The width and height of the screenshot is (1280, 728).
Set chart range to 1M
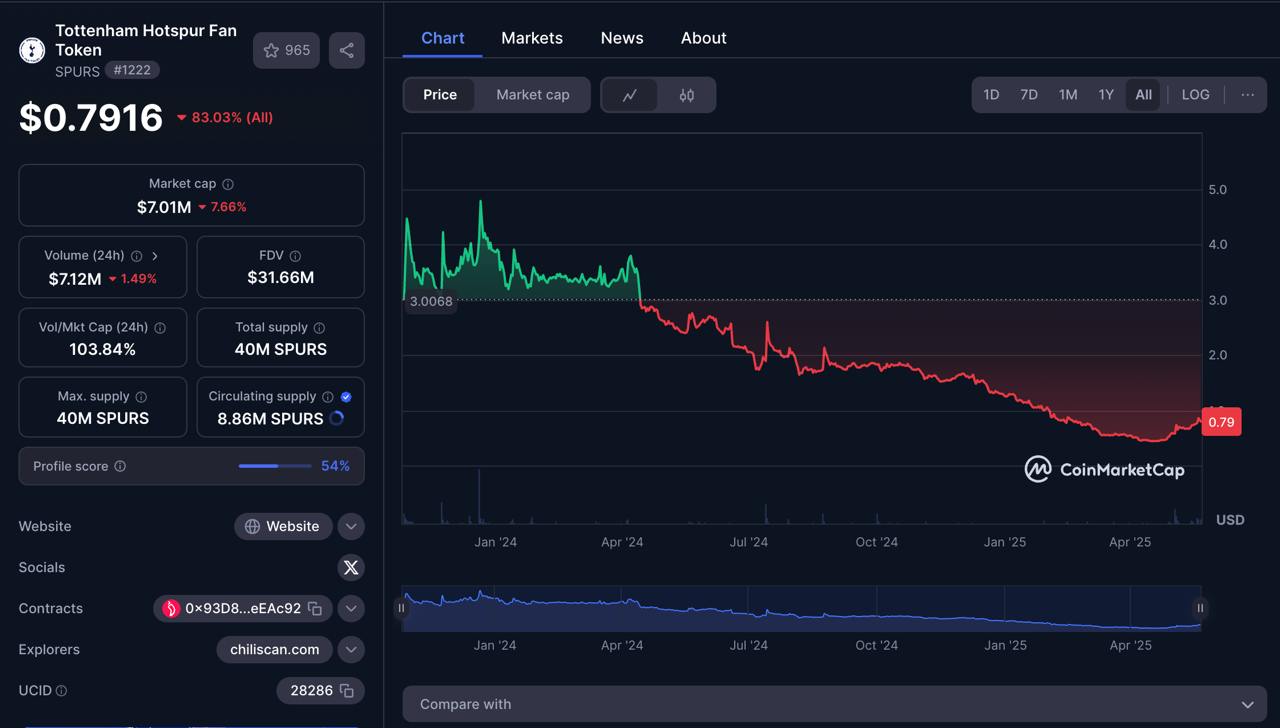click(x=1068, y=95)
